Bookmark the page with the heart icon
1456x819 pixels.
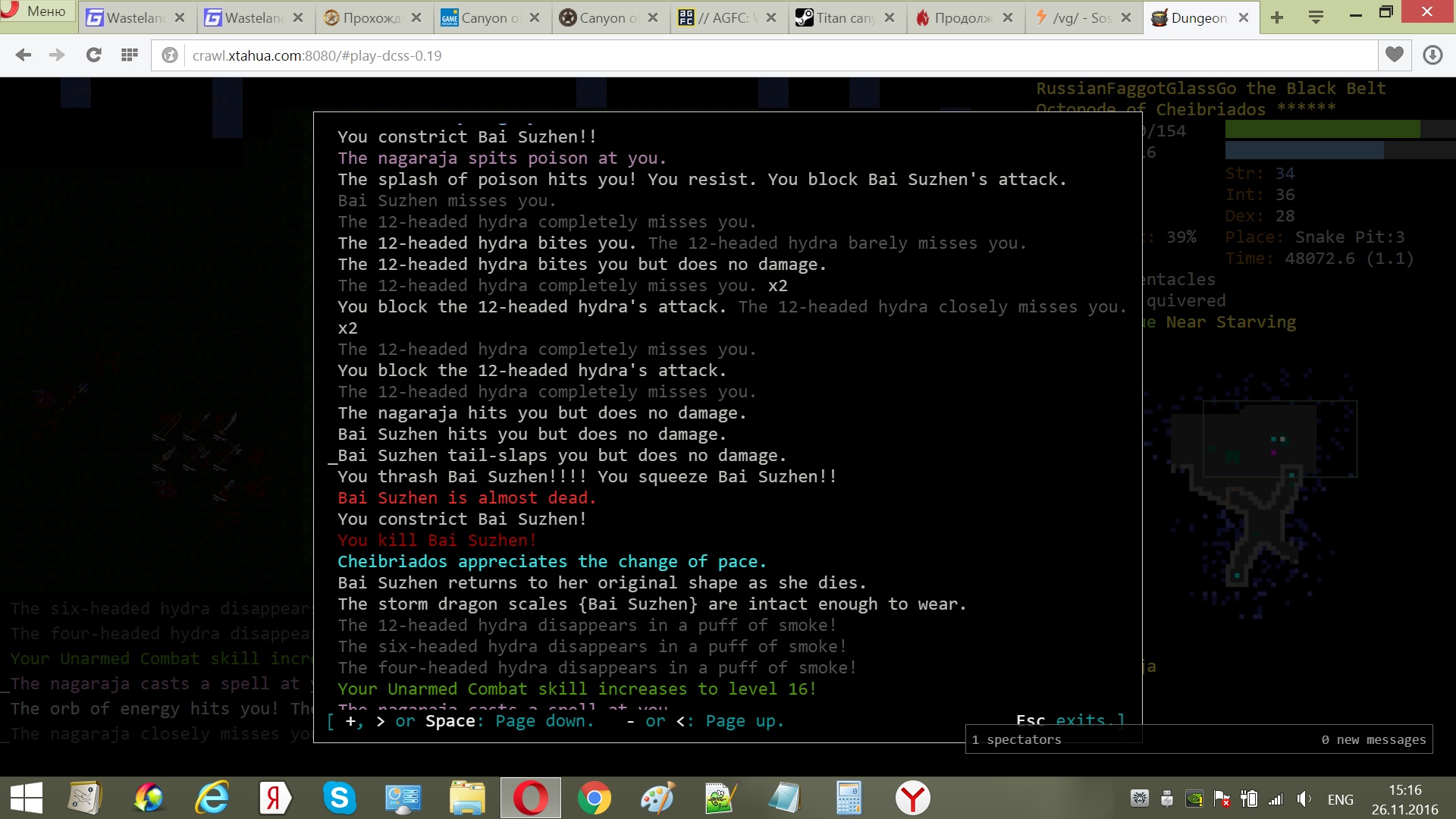[x=1394, y=55]
